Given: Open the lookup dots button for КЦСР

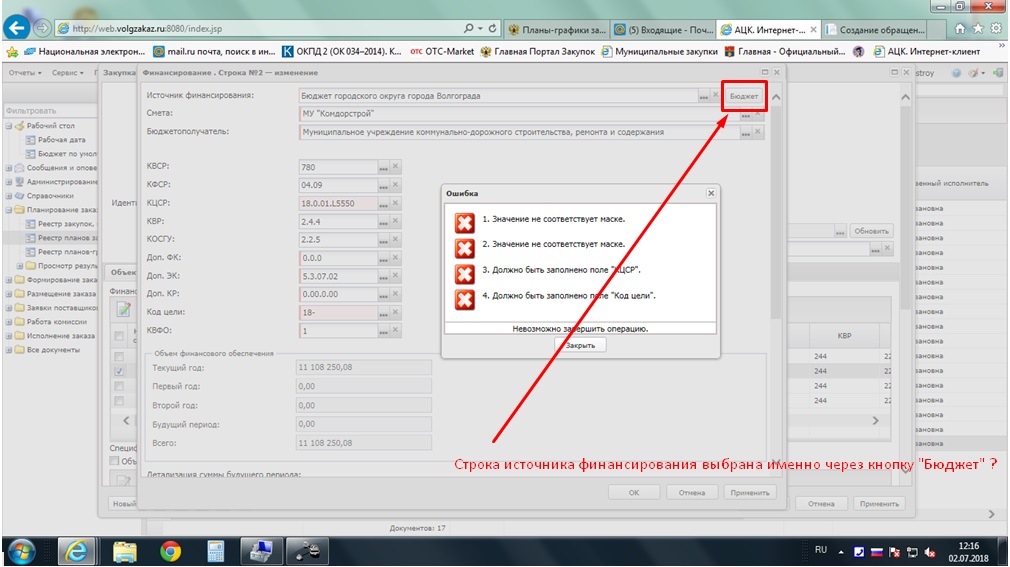Looking at the screenshot, I should (383, 203).
